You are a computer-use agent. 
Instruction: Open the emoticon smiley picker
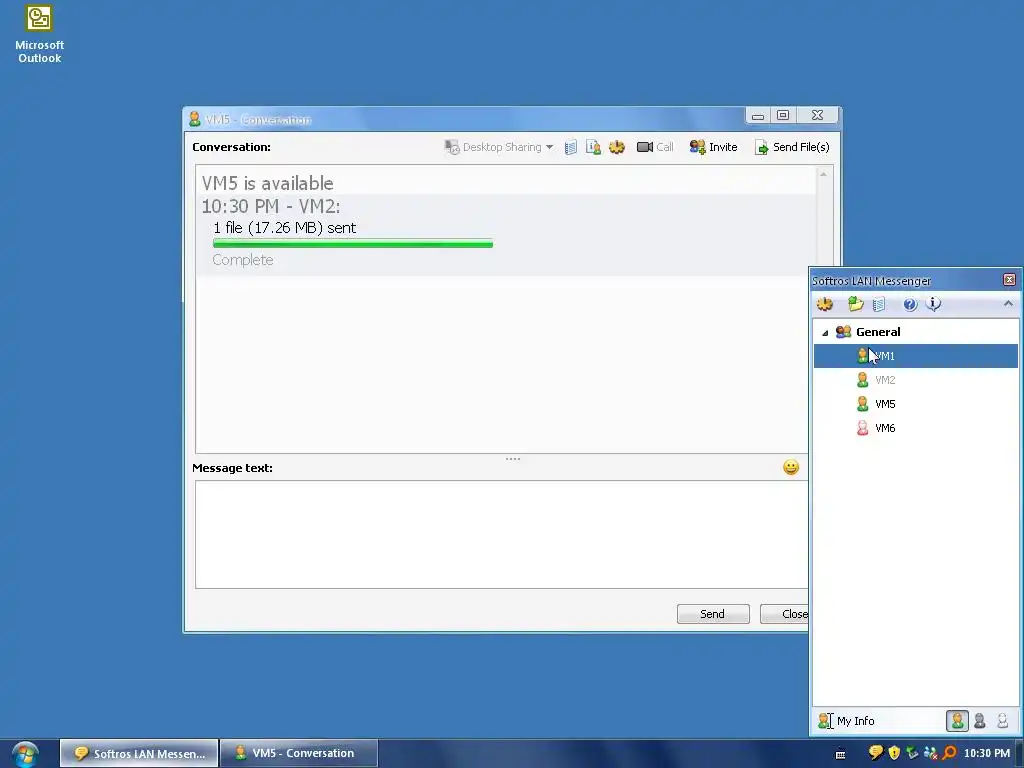pos(791,467)
